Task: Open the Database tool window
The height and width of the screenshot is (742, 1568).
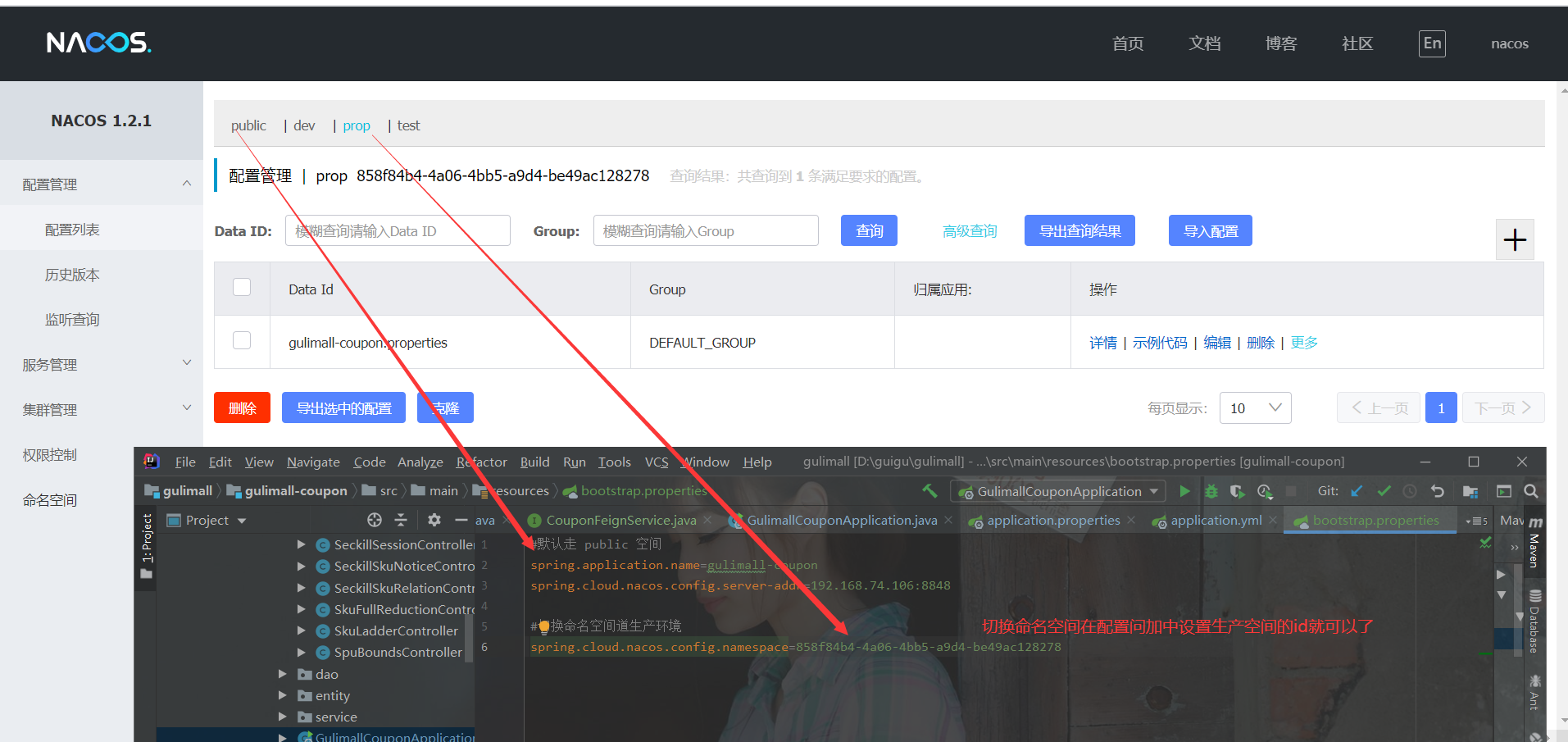Action: coord(1534,621)
